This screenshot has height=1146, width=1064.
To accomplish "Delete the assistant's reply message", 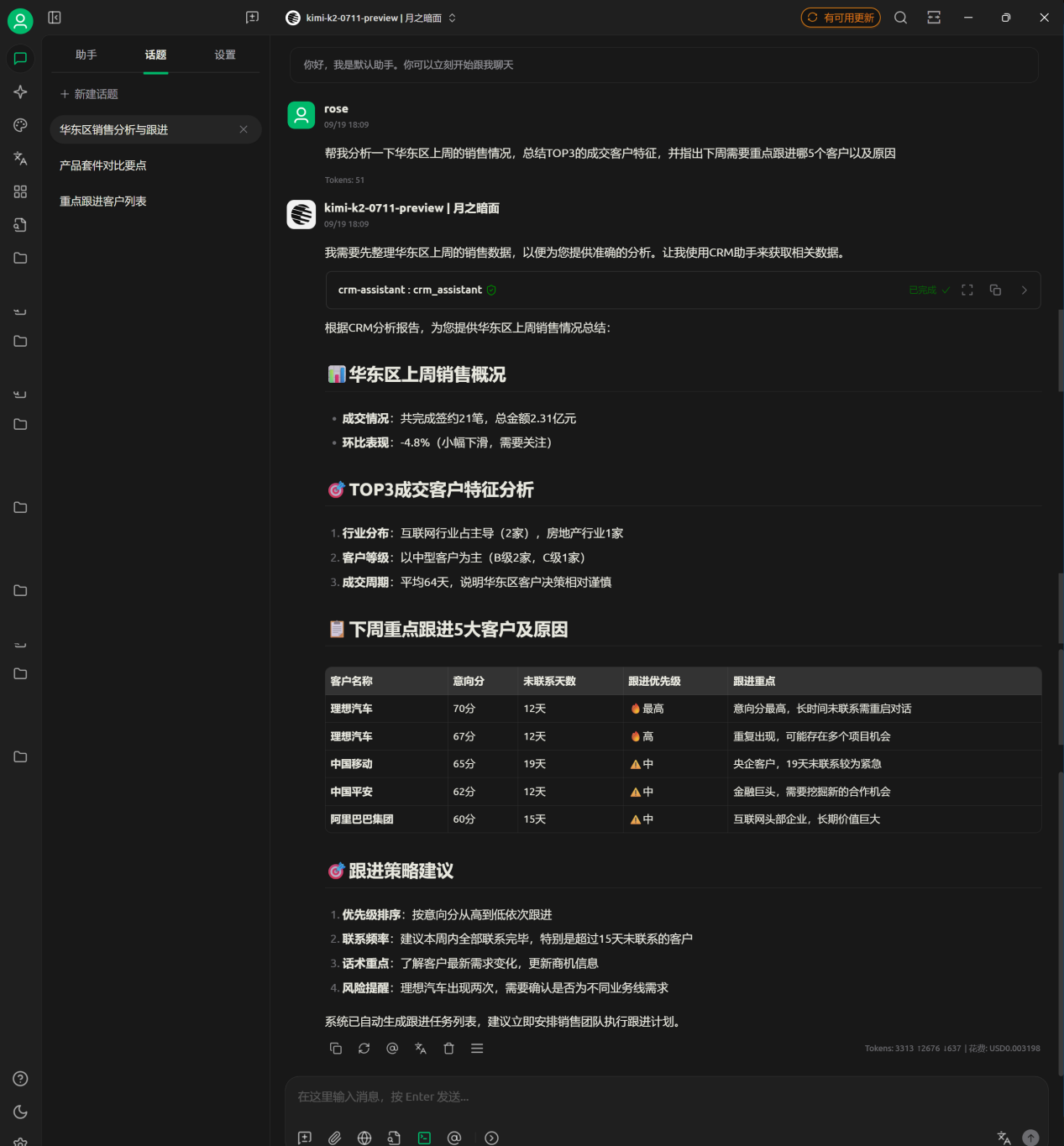I will coord(448,1049).
